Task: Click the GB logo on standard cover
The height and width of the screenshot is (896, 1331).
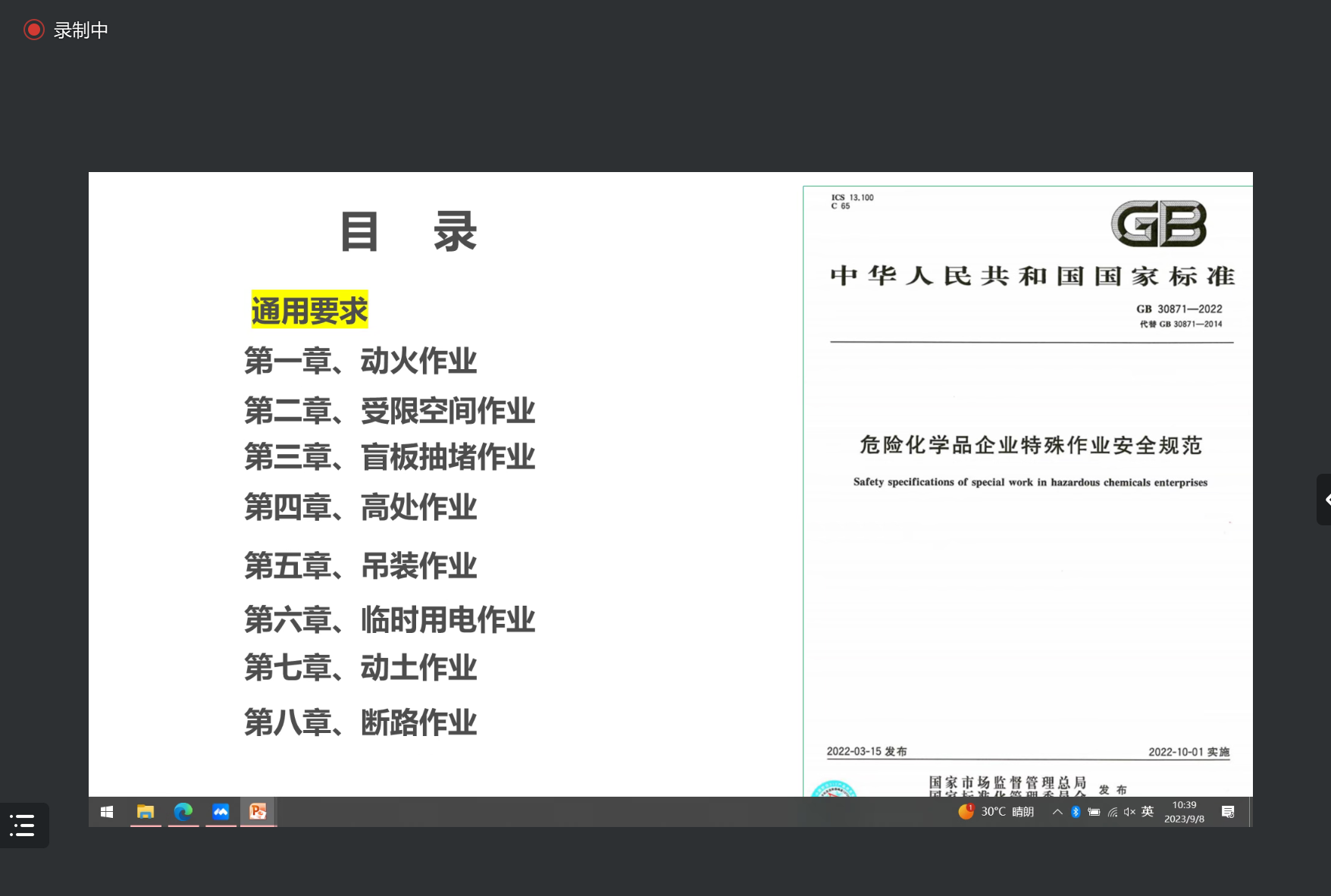Action: coord(1159,224)
